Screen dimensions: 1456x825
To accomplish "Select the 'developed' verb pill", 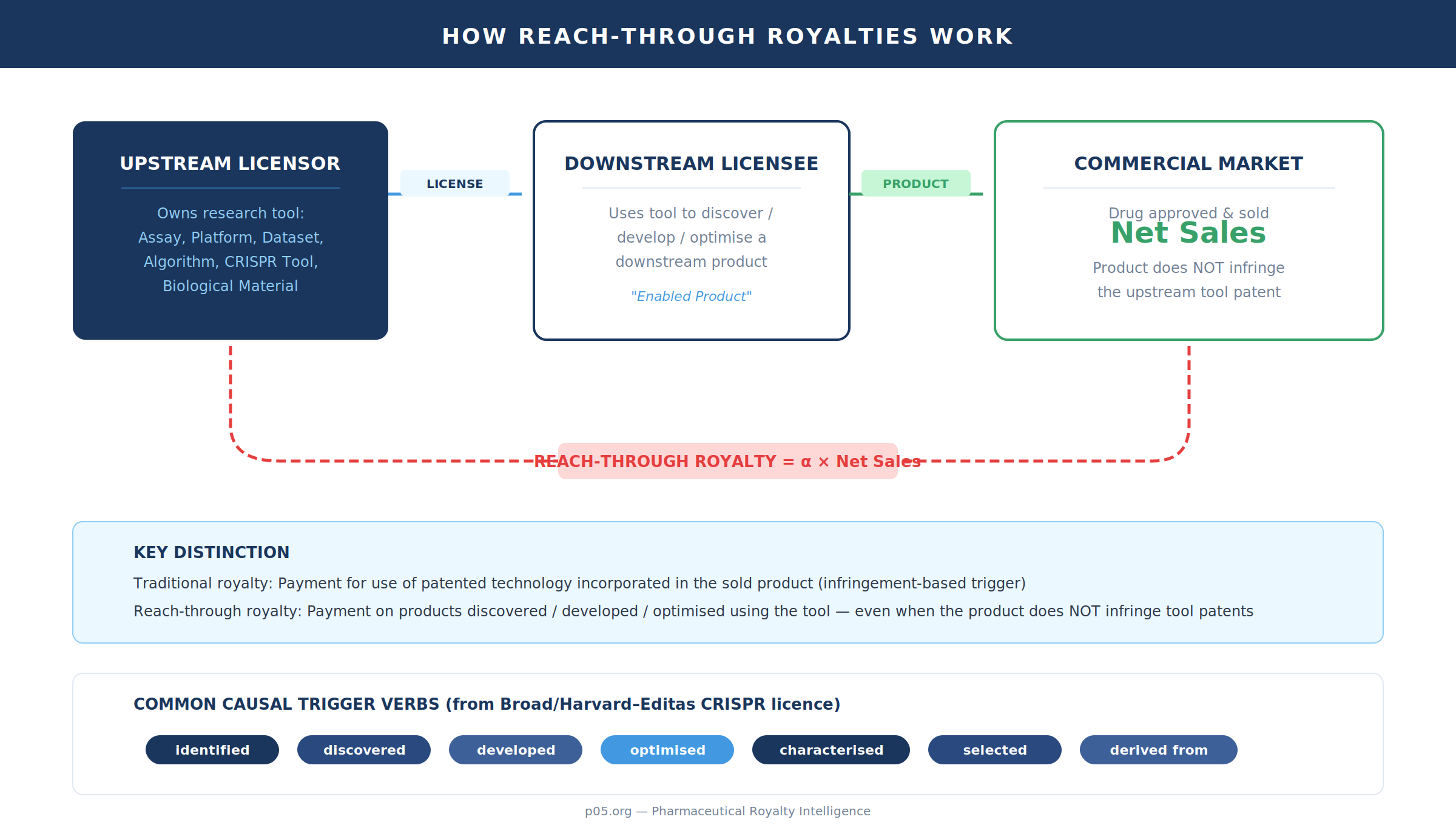I will pos(516,750).
